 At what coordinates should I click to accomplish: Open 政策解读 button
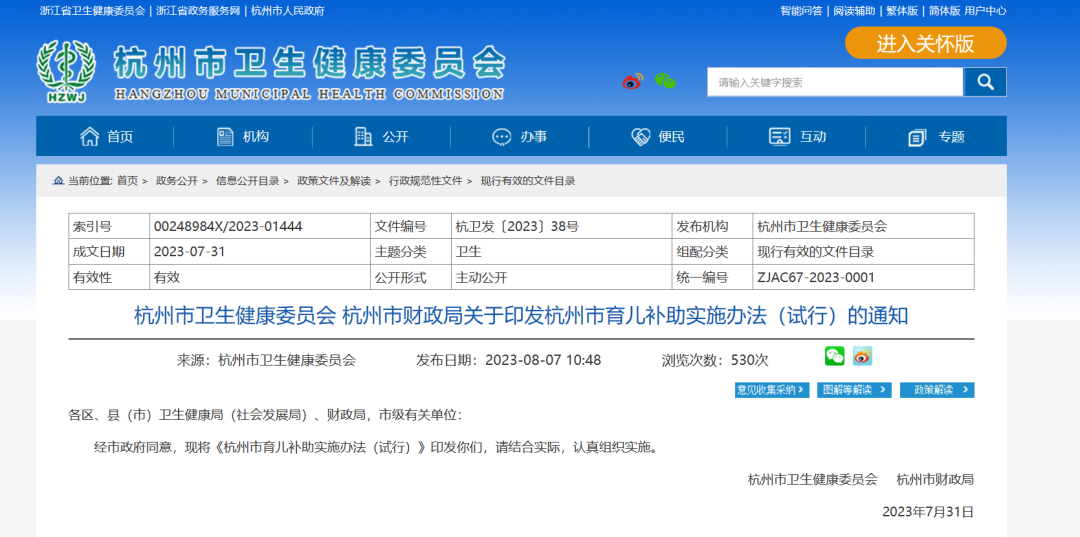click(937, 390)
